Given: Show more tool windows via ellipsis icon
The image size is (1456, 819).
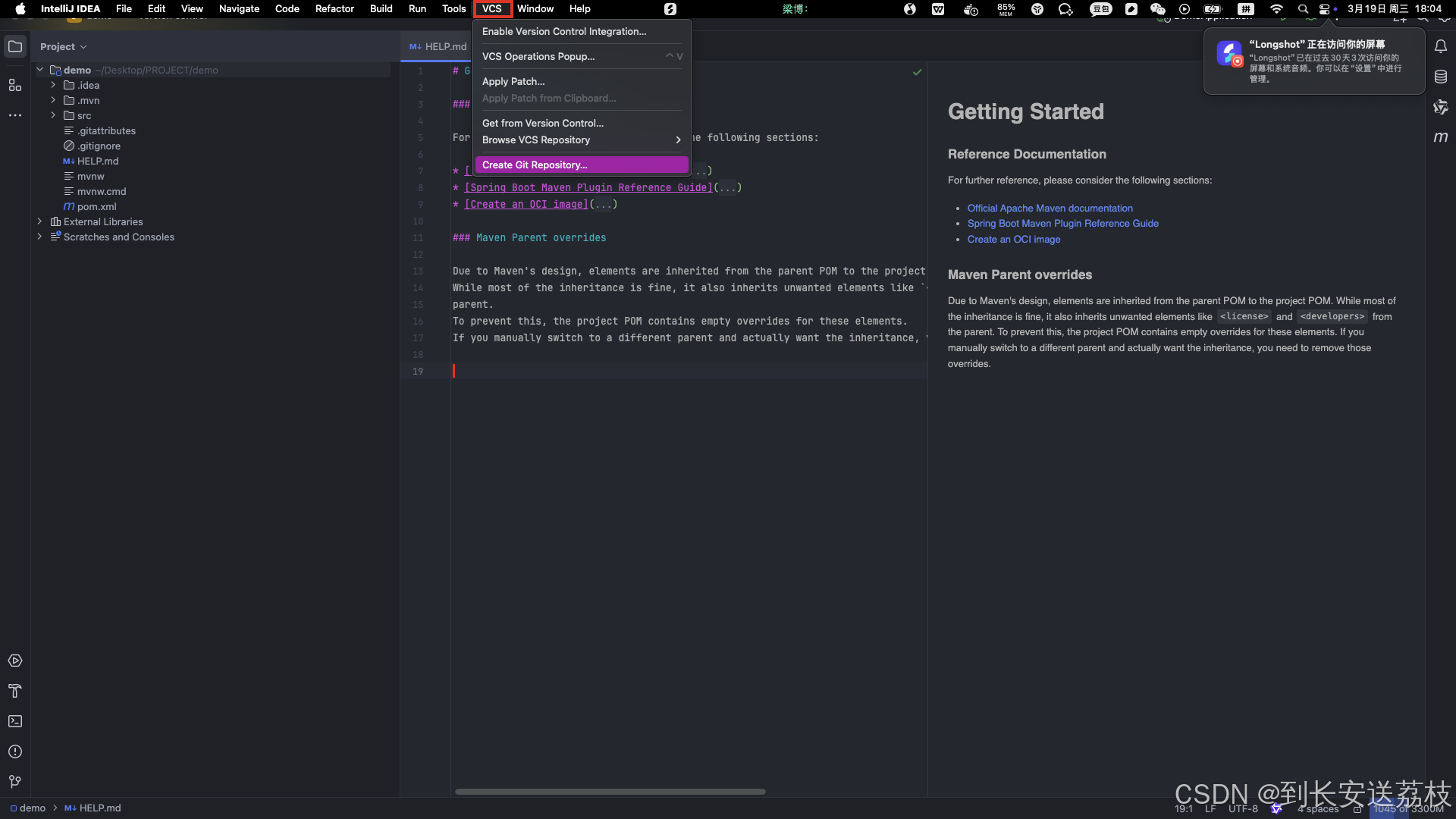Looking at the screenshot, I should [x=15, y=115].
